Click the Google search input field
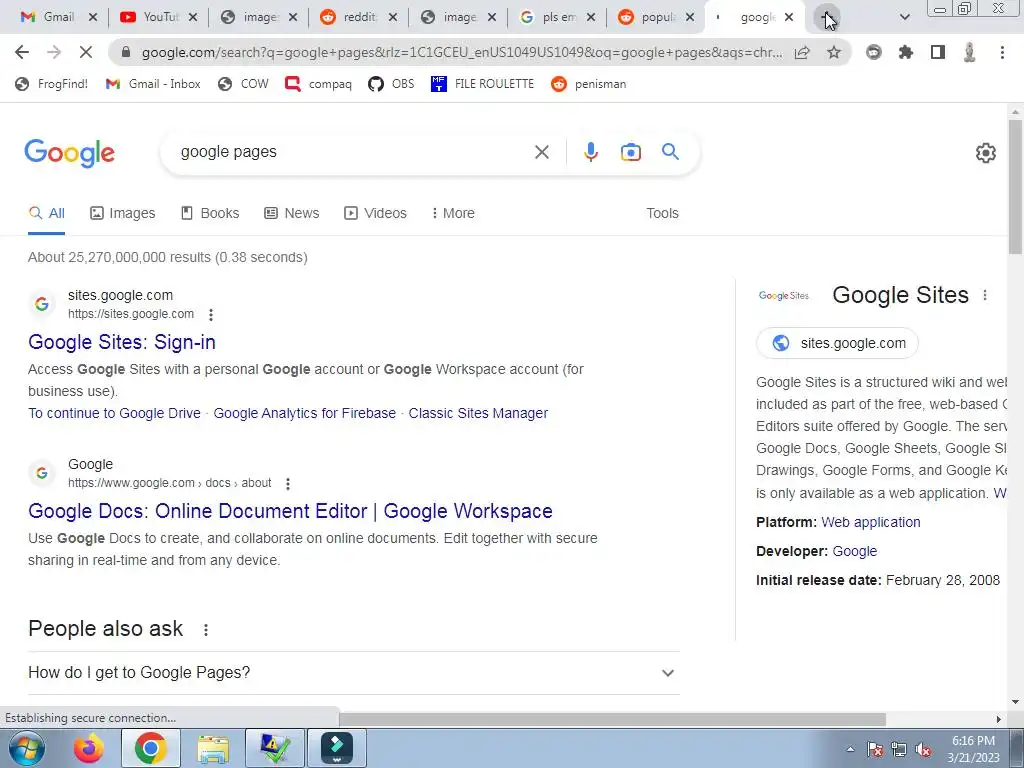Screen dimensions: 1024x768 pyautogui.click(x=353, y=152)
